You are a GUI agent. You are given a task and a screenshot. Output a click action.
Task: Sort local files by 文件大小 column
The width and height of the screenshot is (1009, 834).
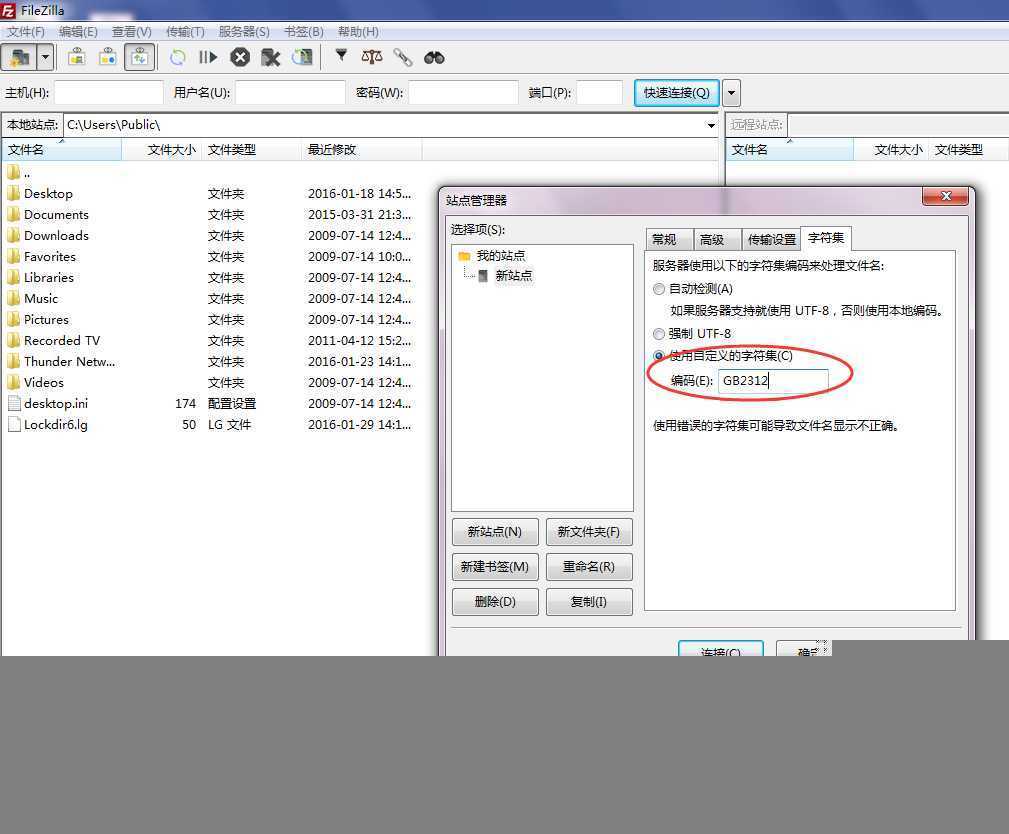[162, 149]
